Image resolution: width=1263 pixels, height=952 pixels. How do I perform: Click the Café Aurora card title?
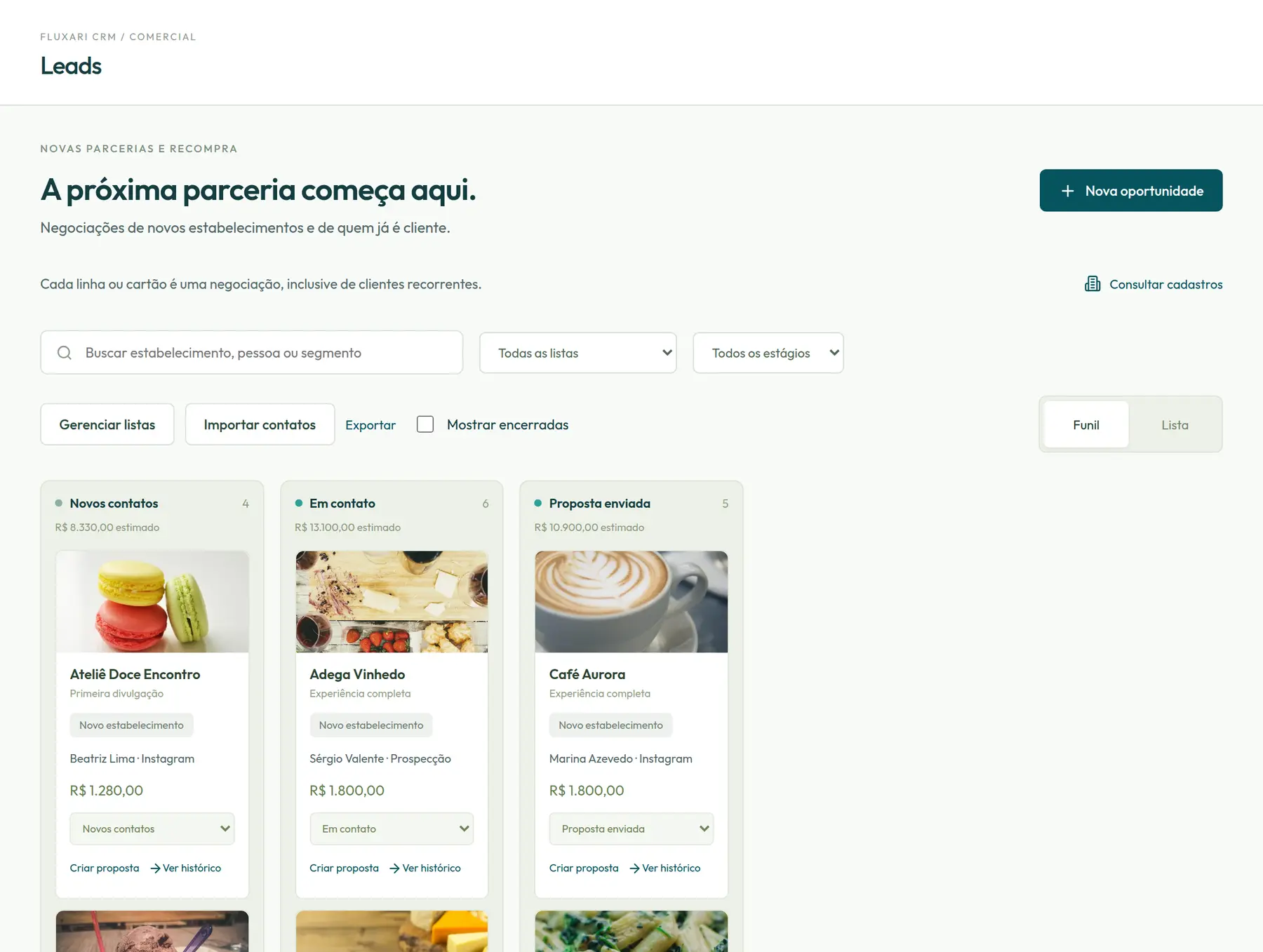pos(587,674)
